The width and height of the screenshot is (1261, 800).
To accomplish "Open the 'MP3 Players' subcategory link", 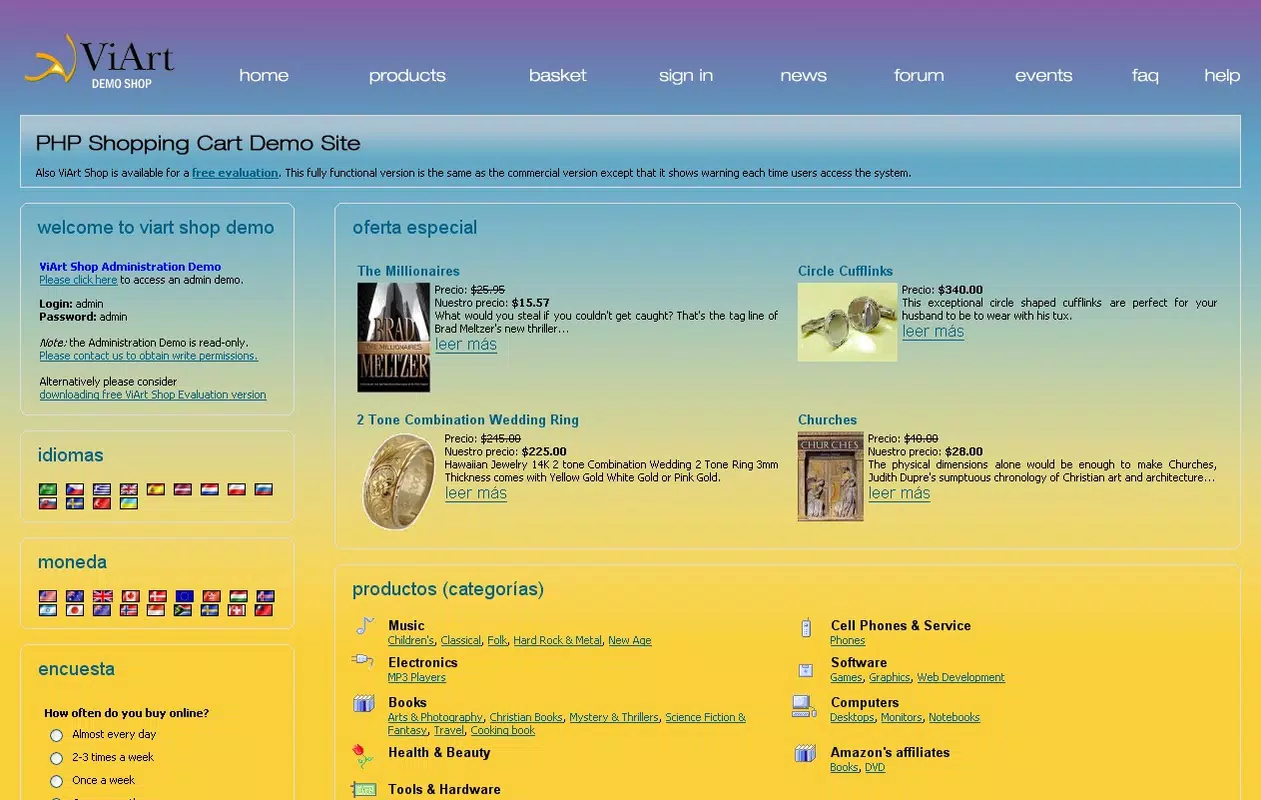I will (x=417, y=678).
